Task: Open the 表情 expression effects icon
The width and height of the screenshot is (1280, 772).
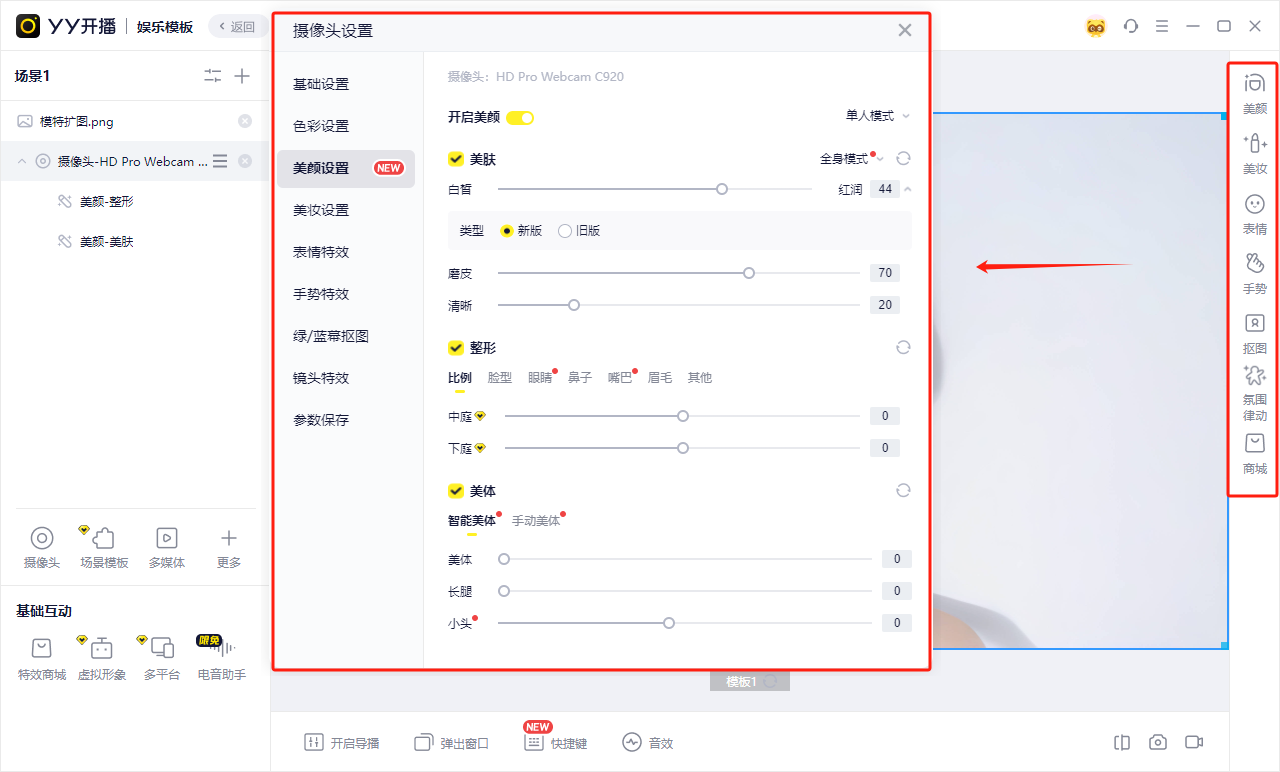Action: point(1254,213)
